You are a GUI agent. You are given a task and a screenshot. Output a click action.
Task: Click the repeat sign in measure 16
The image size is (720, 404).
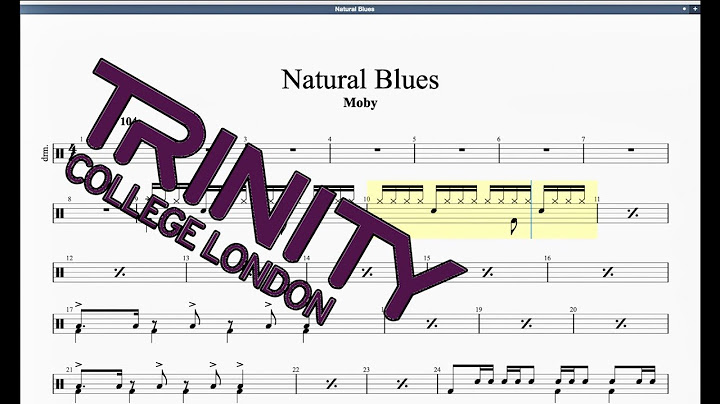pos(608,273)
